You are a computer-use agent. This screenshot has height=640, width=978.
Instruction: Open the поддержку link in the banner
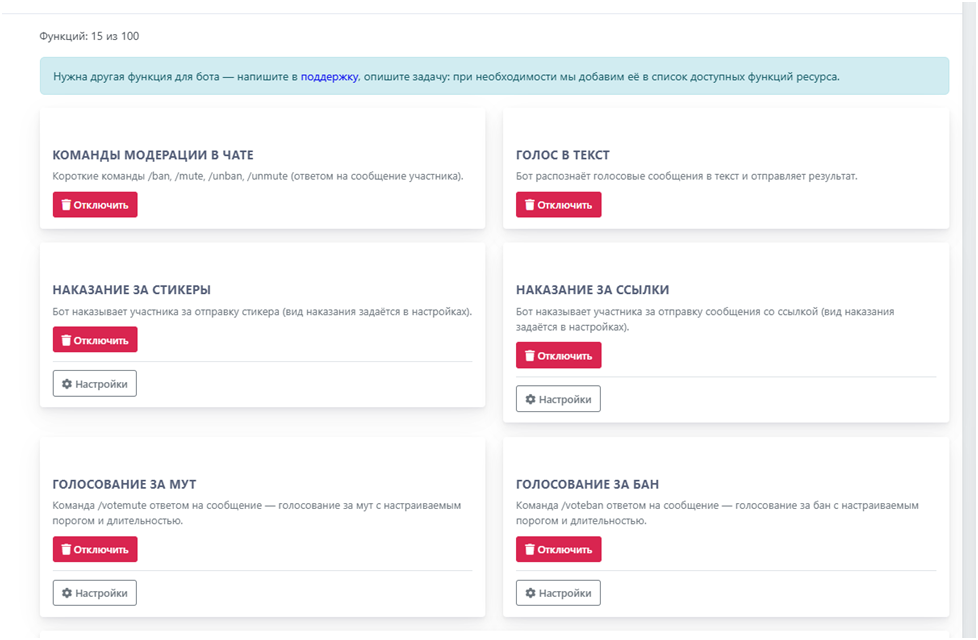[329, 77]
